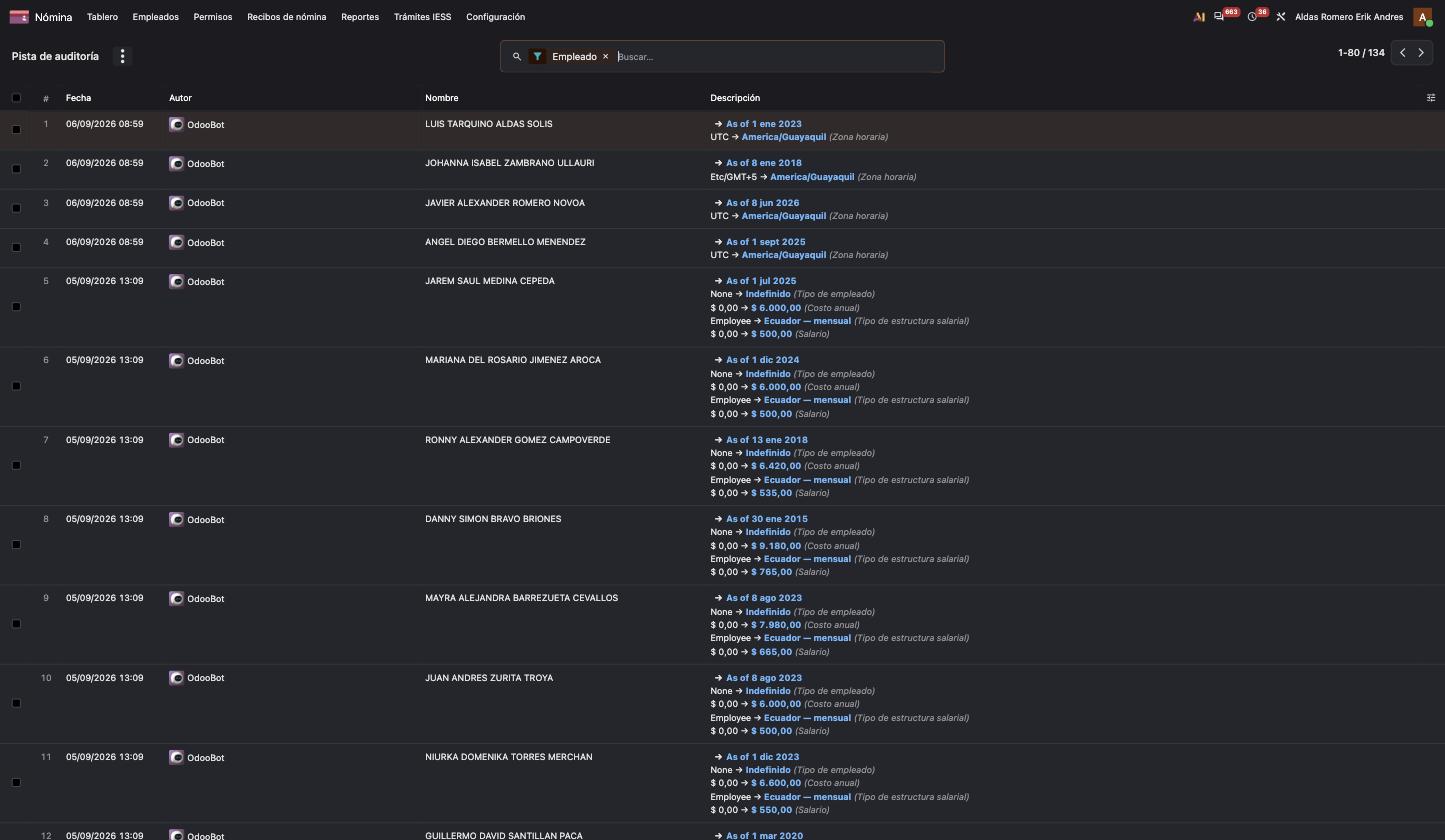Click the orange M icon in top bar
This screenshot has height=840, width=1445.
coord(1199,17)
